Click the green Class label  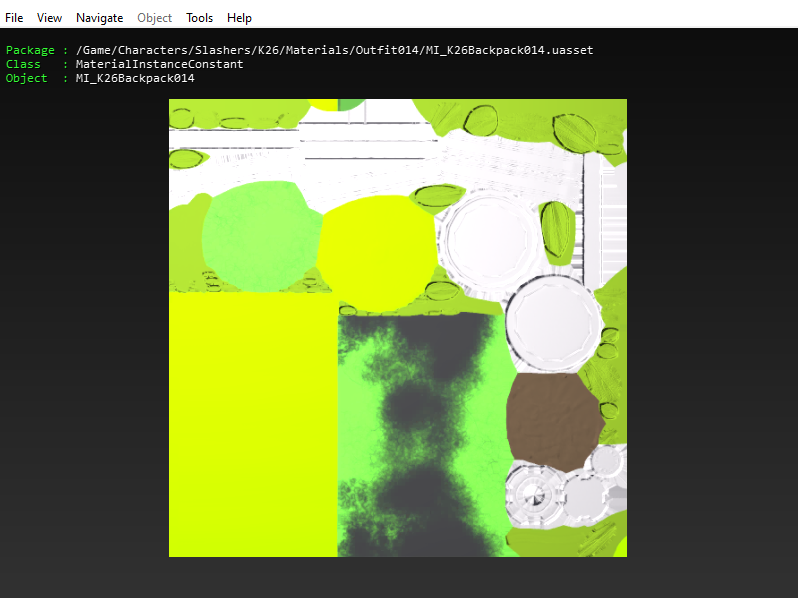tap(23, 64)
